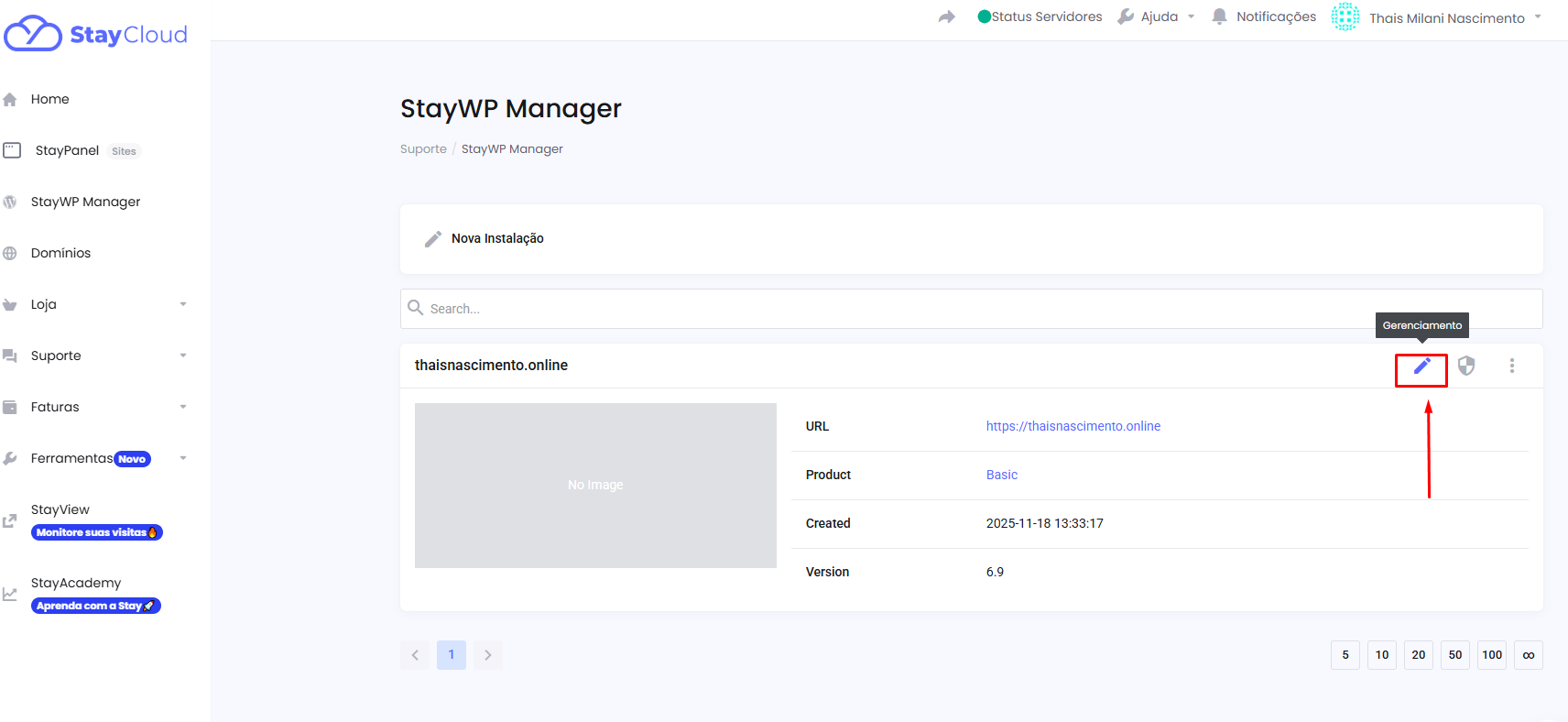Click the Home house icon
Screen dimensions: 1568x722
tap(10, 99)
